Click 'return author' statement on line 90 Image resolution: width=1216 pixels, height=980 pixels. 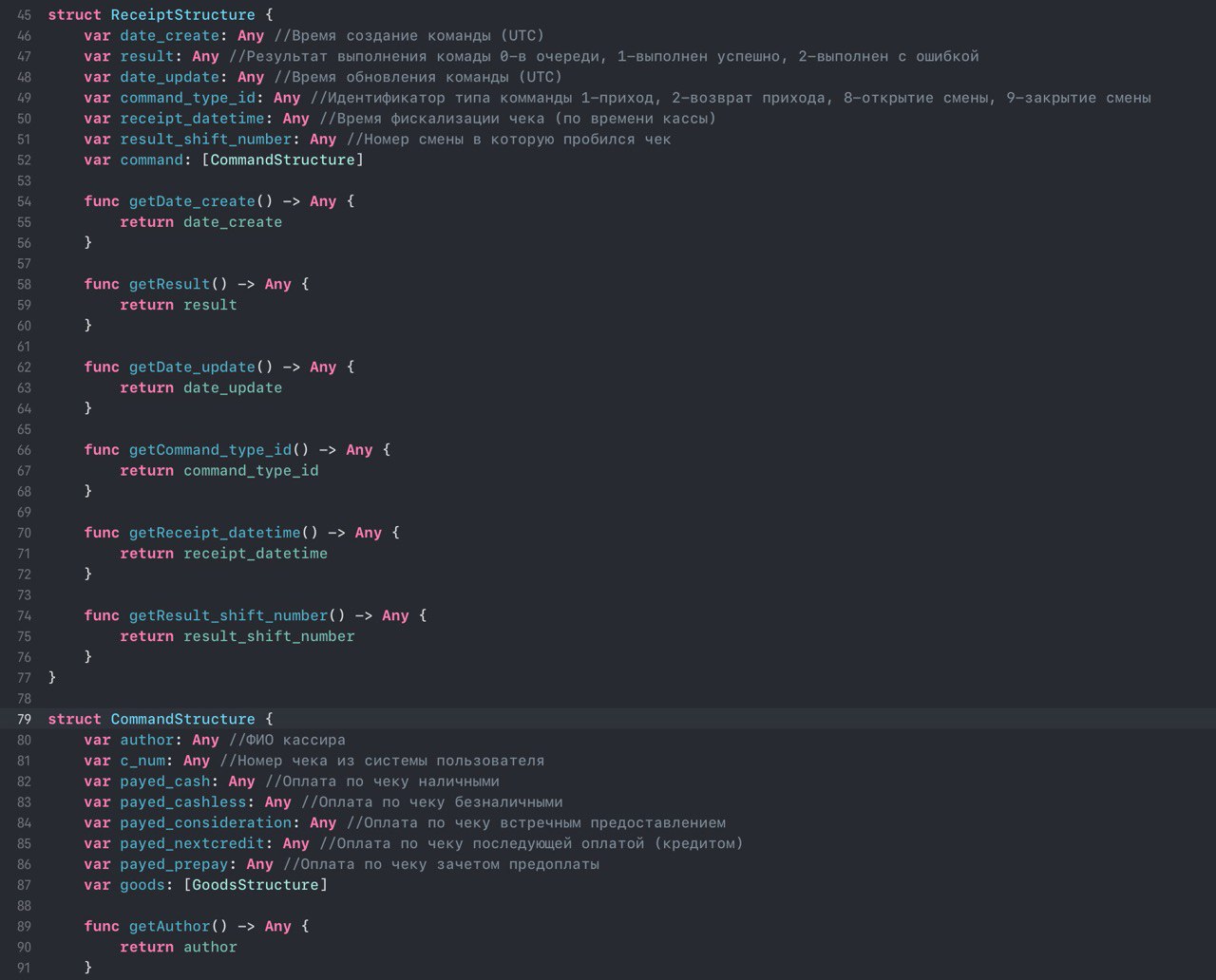(x=179, y=948)
